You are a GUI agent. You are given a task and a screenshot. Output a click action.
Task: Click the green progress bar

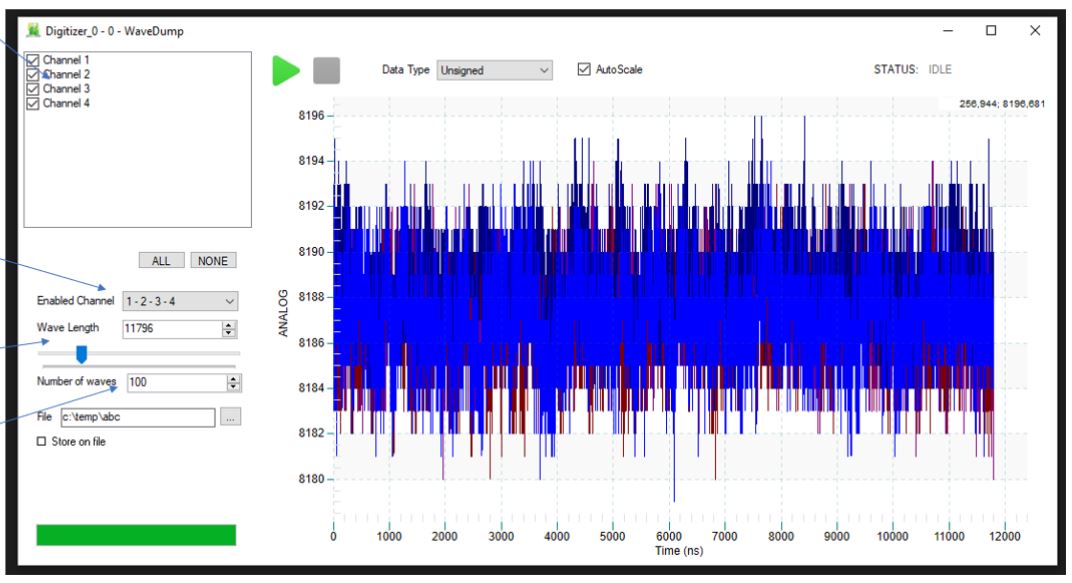136,535
